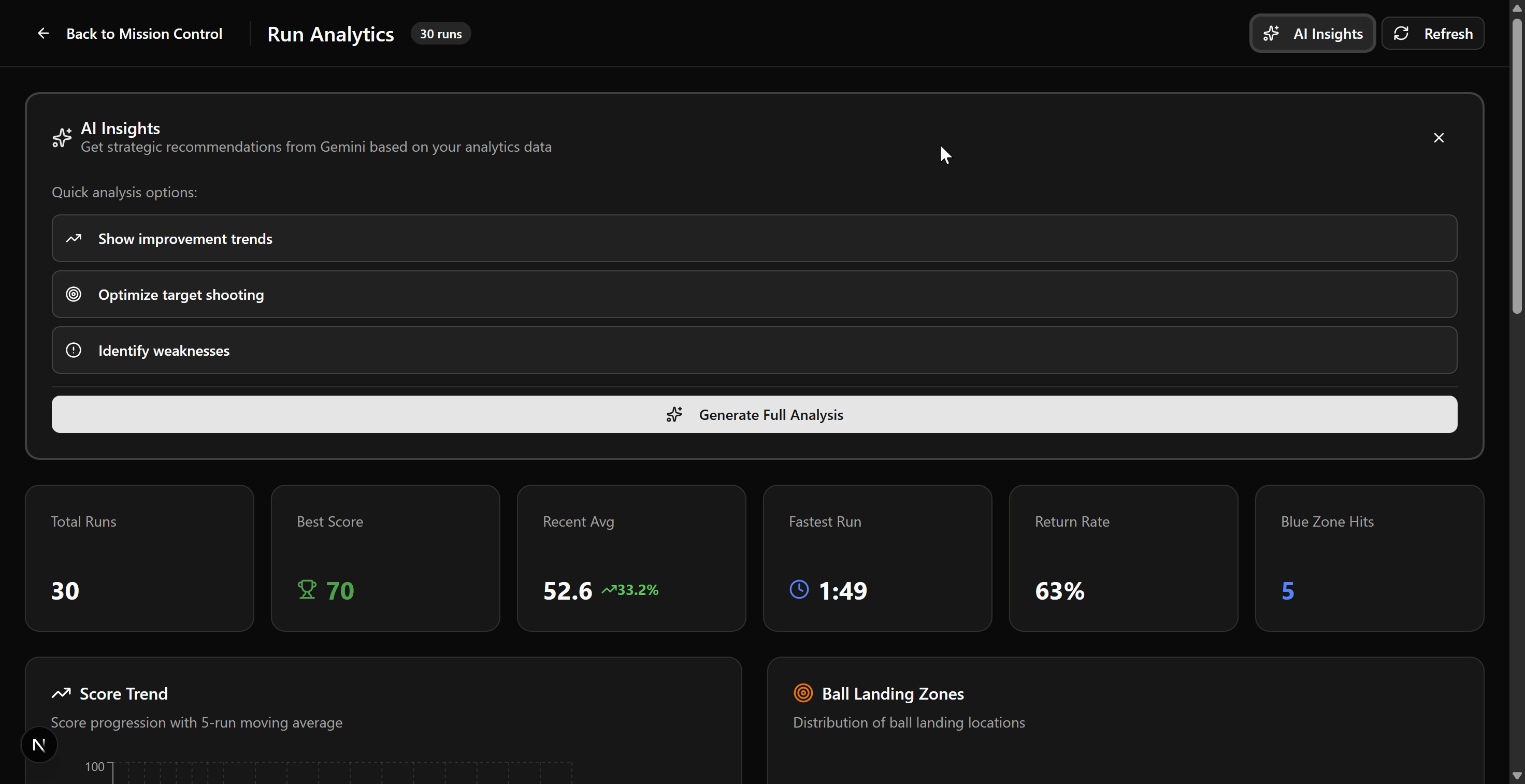This screenshot has height=784, width=1525.
Task: Click the trophy icon on Best Score
Action: coord(307,590)
